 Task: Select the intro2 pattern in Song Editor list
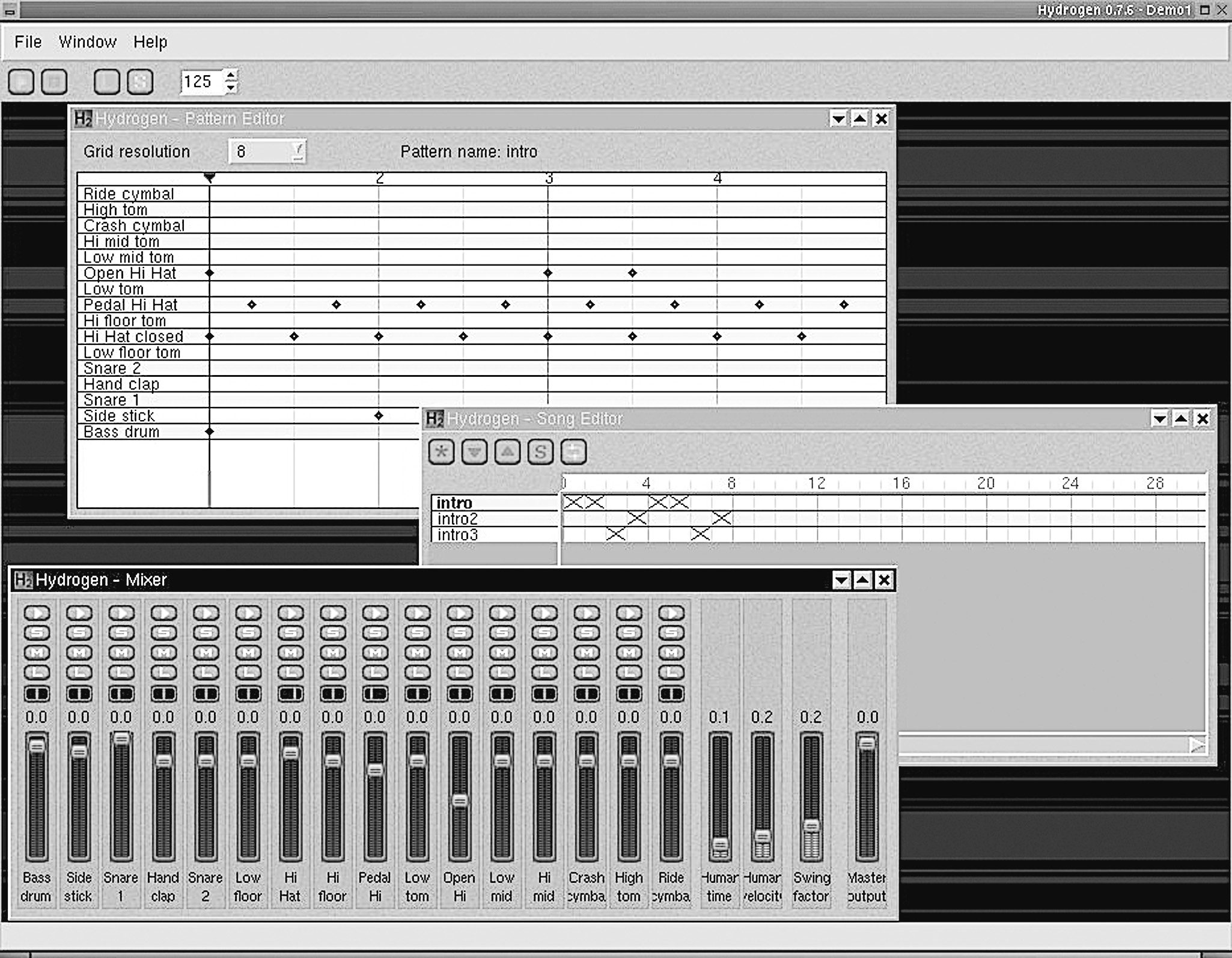(x=495, y=519)
